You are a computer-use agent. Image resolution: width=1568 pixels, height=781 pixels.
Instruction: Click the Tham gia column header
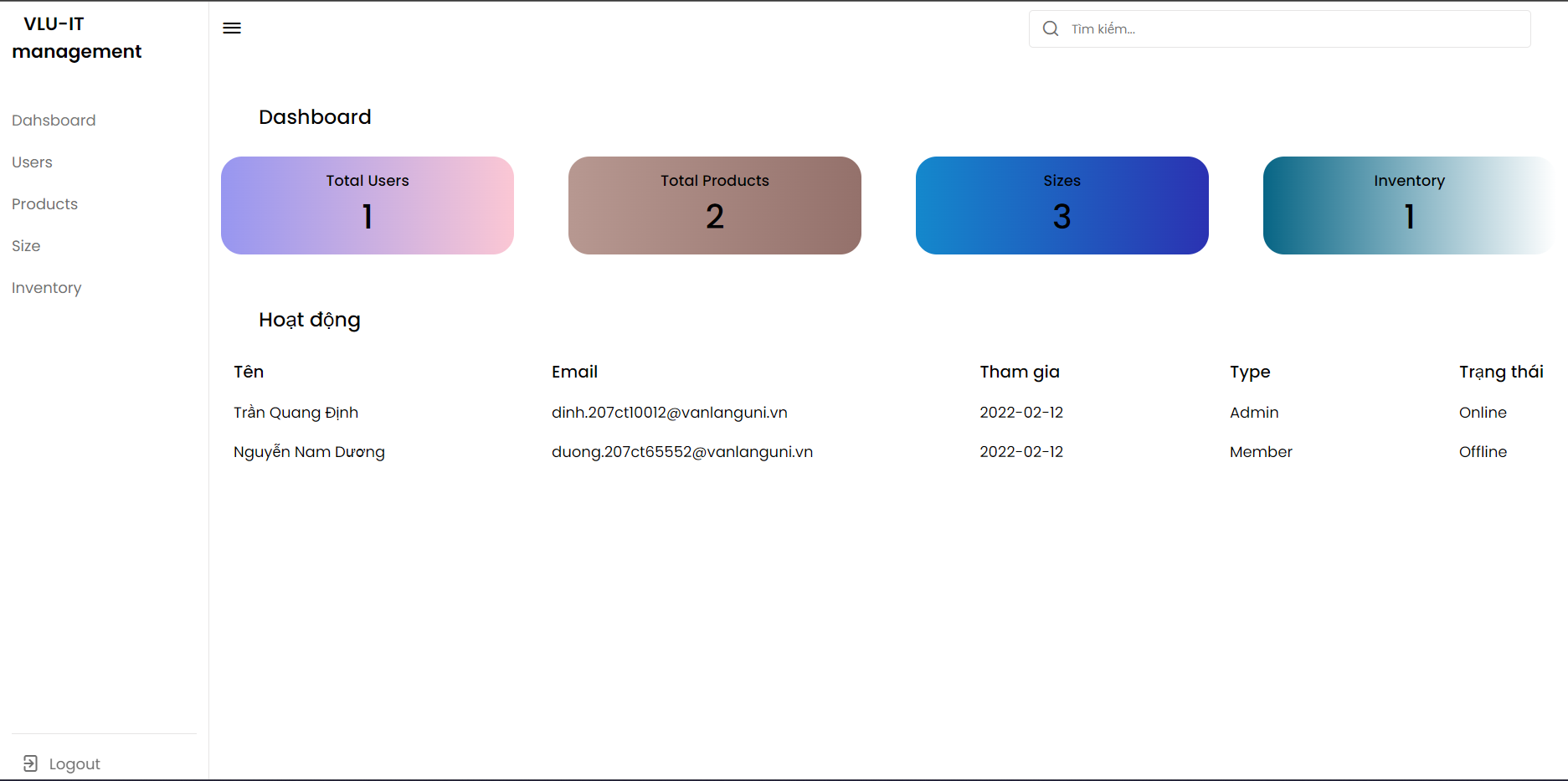(1020, 372)
